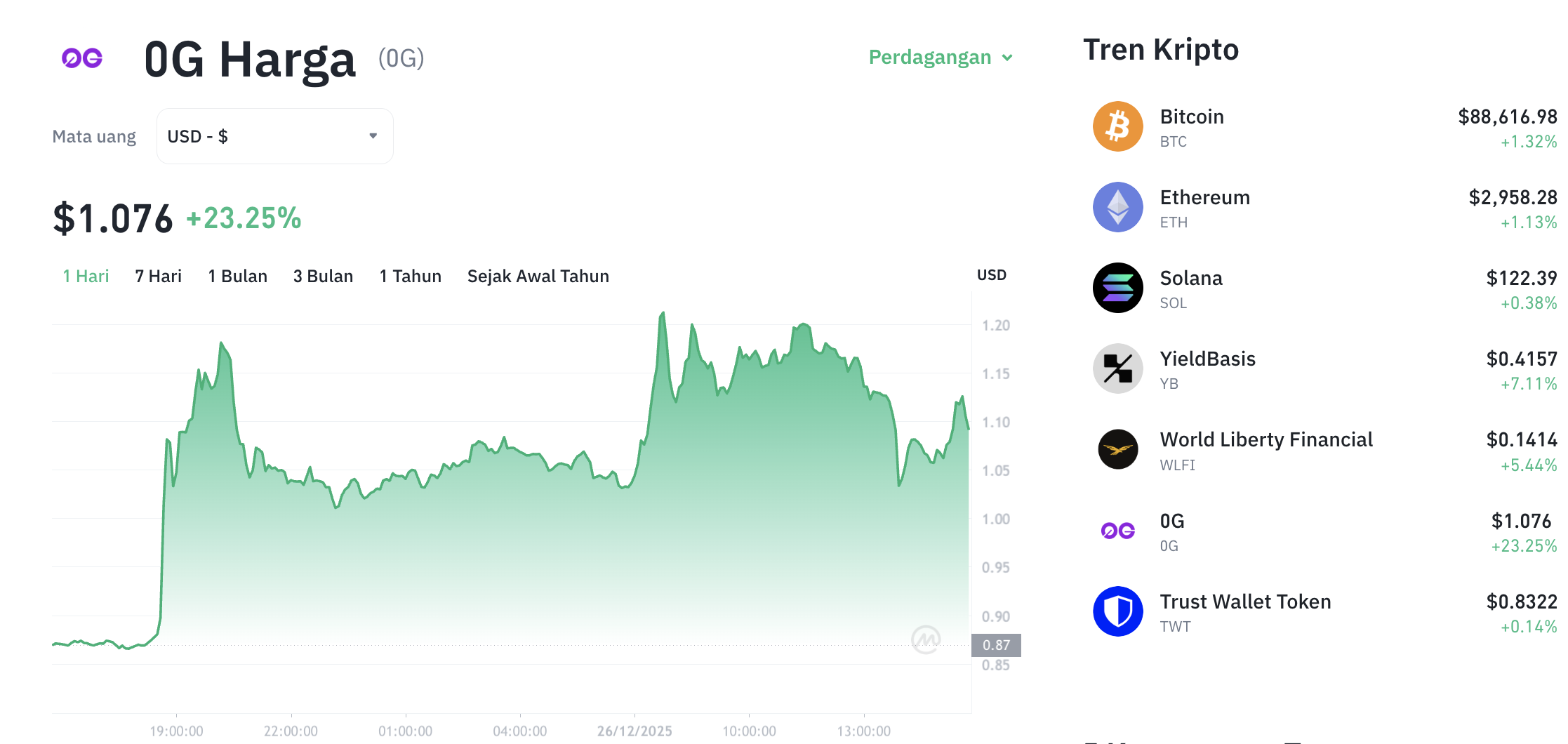Image resolution: width=1568 pixels, height=744 pixels.
Task: Select the 1 Bulan chart period
Action: pyautogui.click(x=238, y=276)
